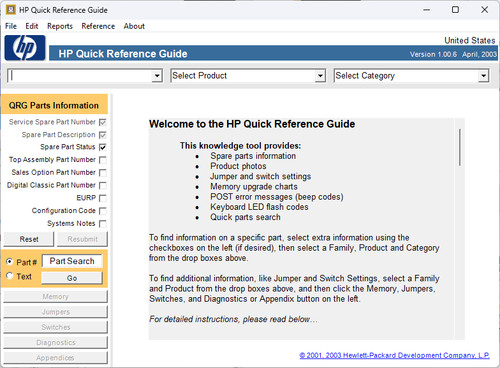This screenshot has width=500, height=368.
Task: Click the QRG Parts Information header
Action: (x=54, y=105)
